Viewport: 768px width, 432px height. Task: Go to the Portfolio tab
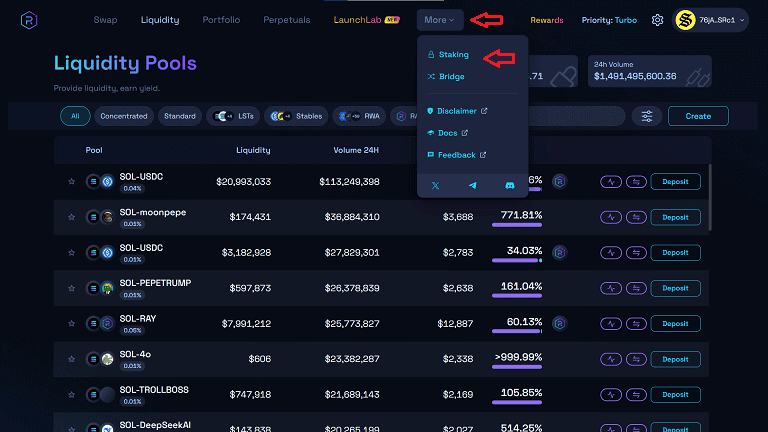point(221,20)
